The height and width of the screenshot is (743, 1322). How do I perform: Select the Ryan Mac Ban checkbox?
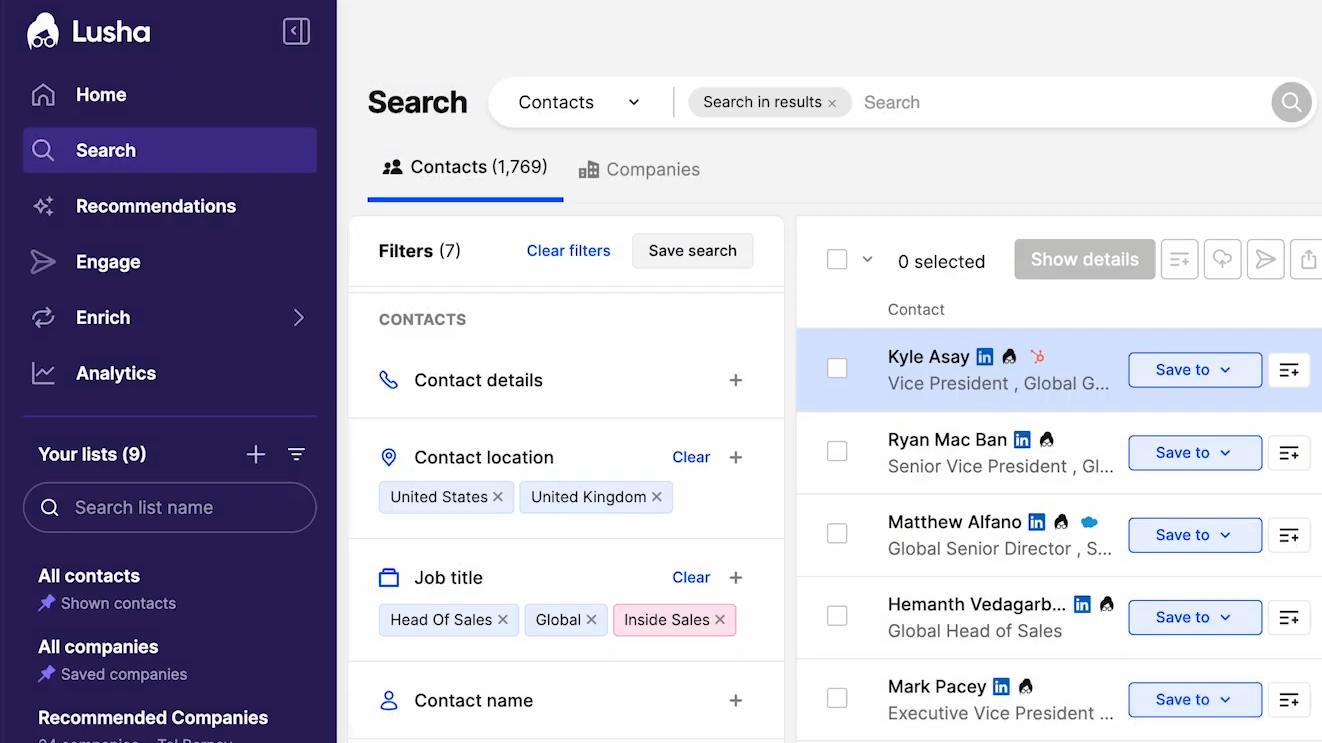coord(837,452)
